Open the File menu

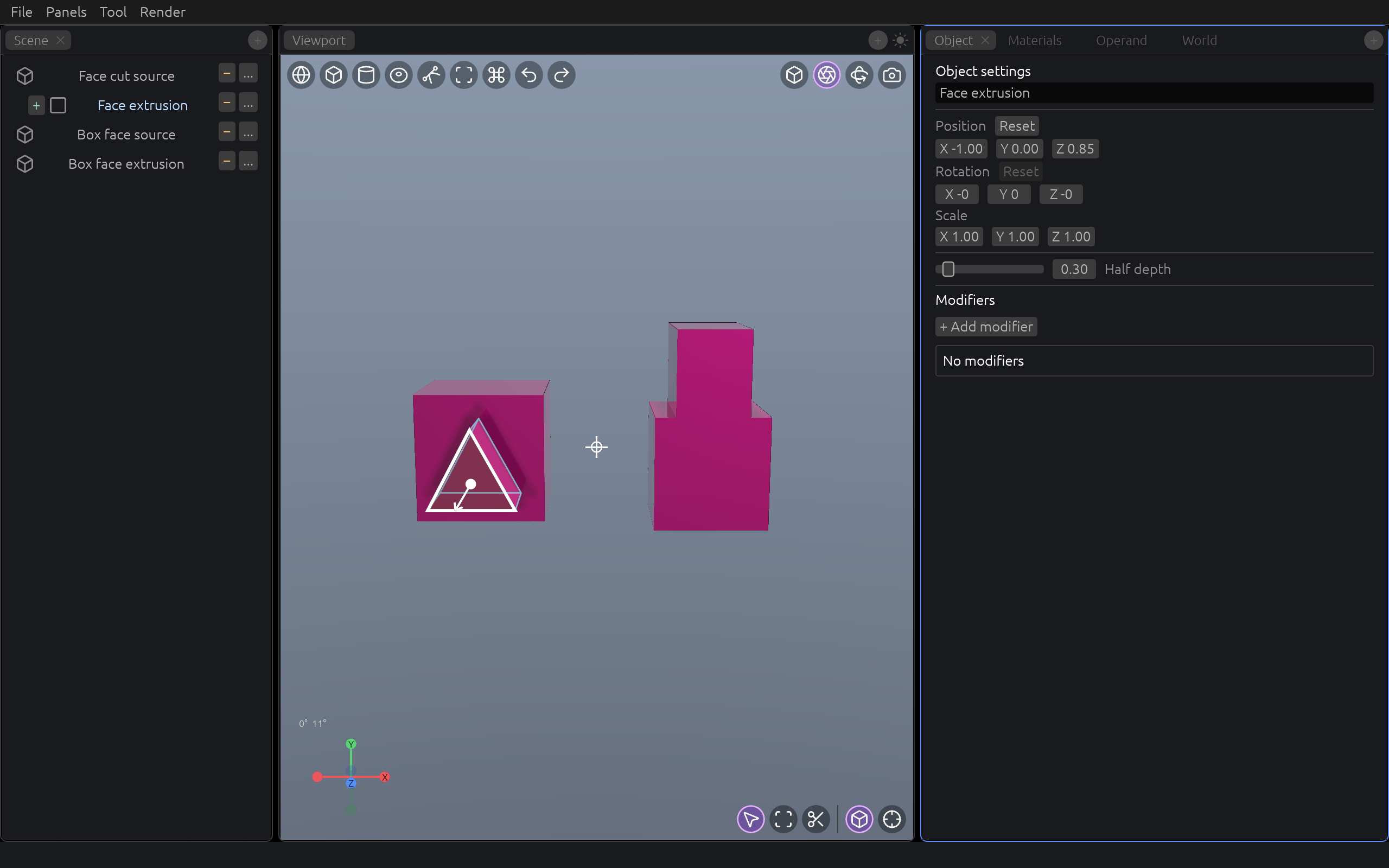[22, 12]
